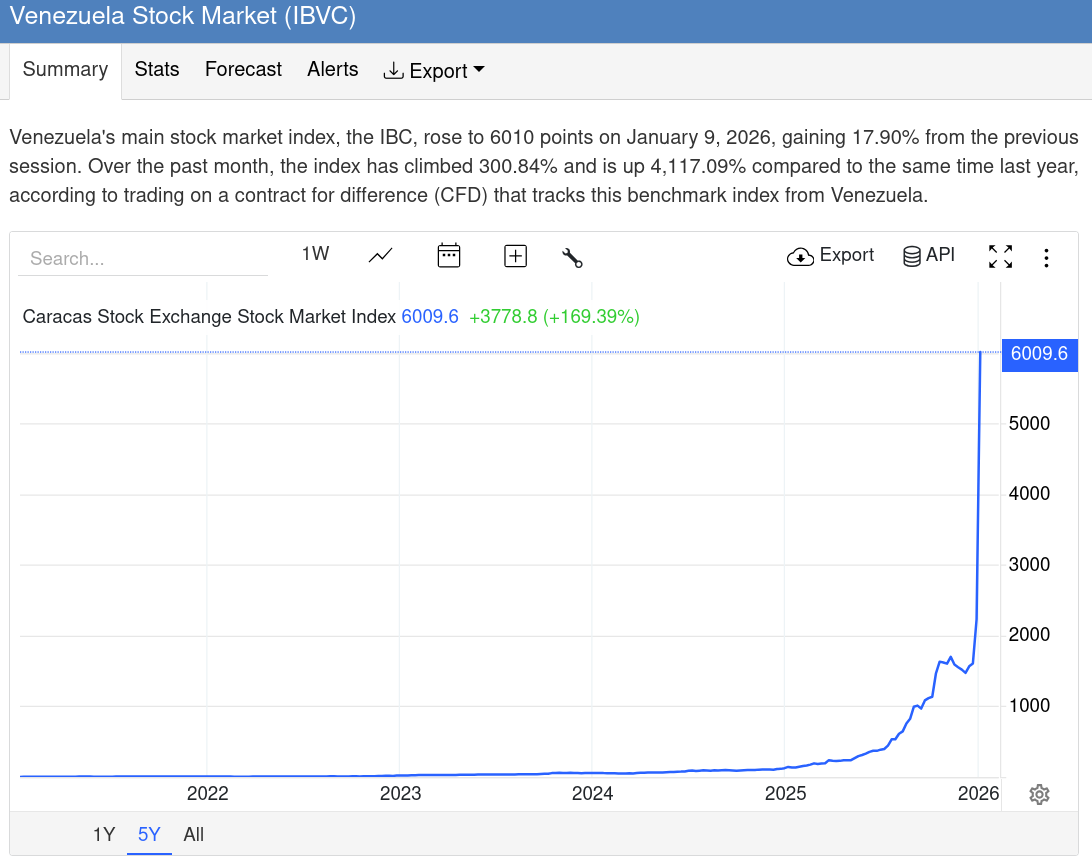Screen dimensions: 1092x861
Task: Click the Caracas Stock Exchange Stock Market Index legend
Action: 209,316
